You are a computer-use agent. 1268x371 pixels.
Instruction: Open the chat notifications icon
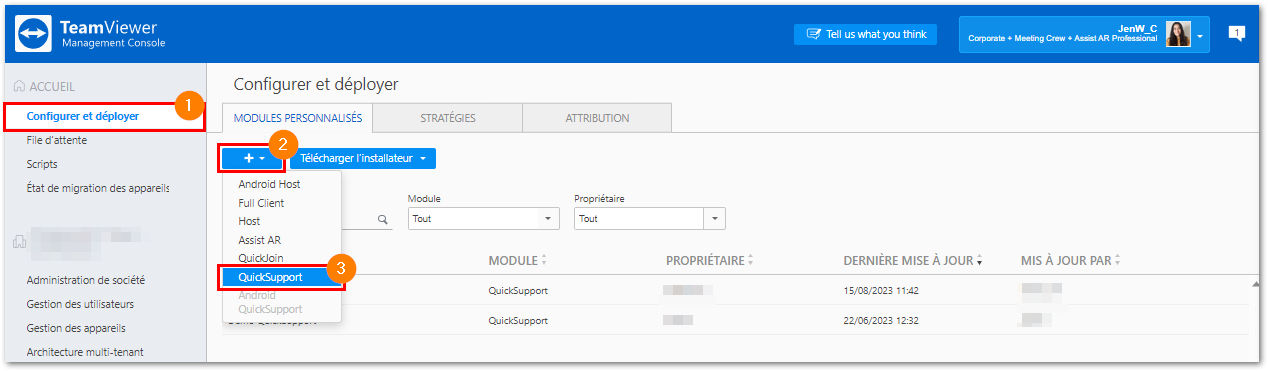(1236, 34)
